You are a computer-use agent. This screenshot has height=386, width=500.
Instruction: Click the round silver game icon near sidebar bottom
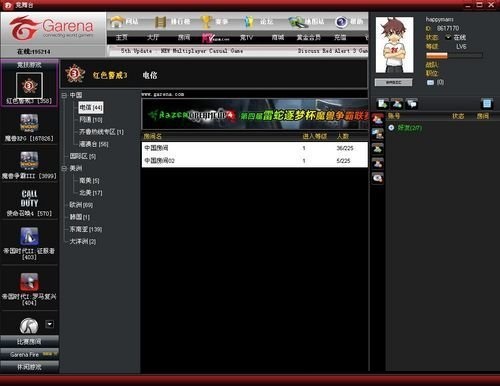29,326
